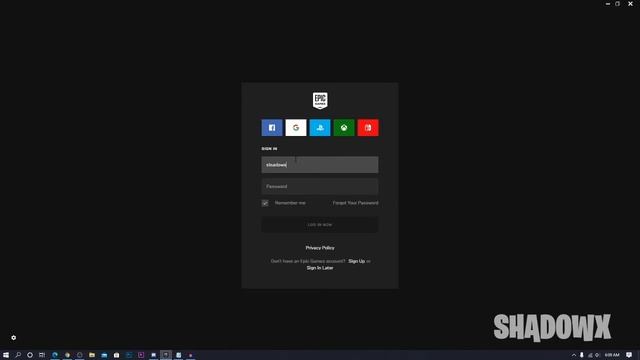Open the Windows Start menu
Viewport: 640px width, 360px height.
(x=6, y=355)
